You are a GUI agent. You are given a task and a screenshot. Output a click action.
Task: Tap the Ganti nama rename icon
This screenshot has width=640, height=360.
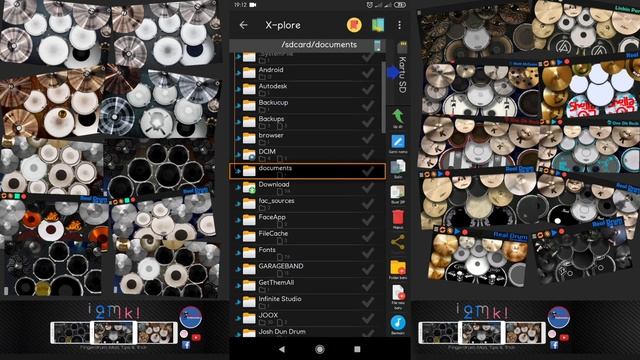[x=398, y=143]
